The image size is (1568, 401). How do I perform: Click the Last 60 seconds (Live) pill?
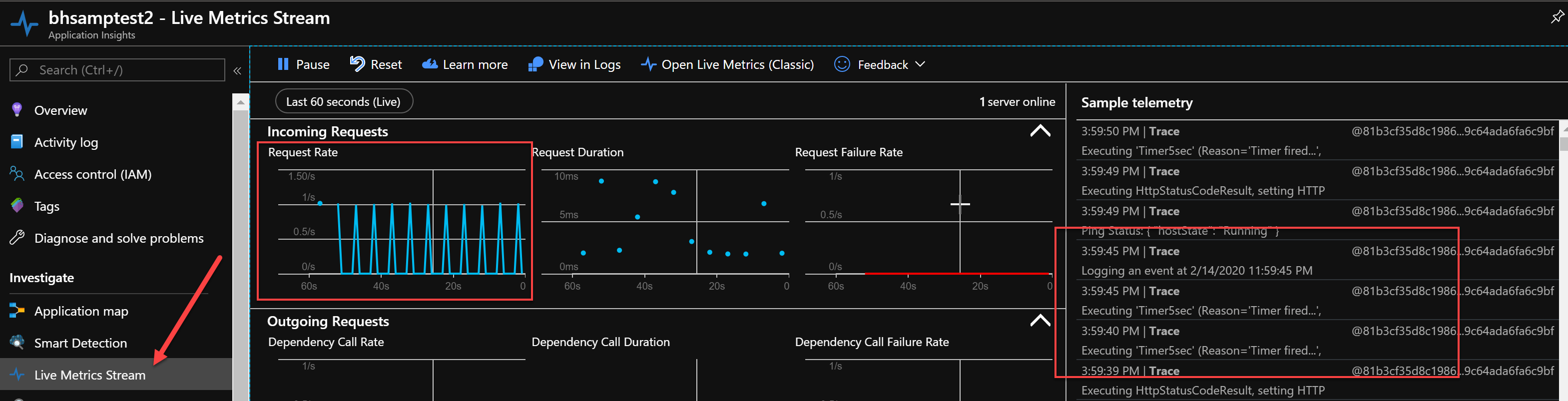(x=344, y=101)
